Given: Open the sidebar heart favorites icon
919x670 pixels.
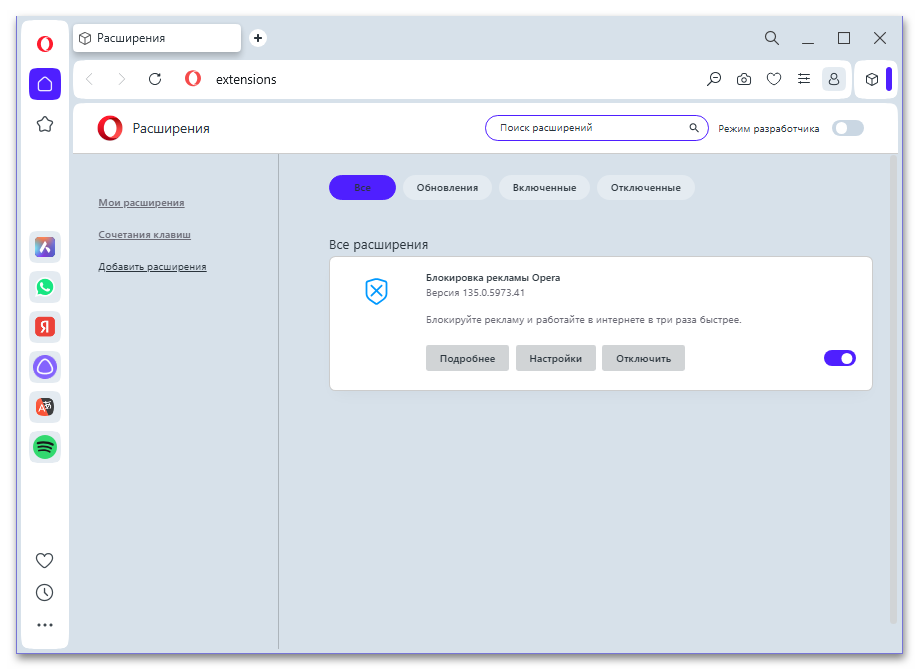Looking at the screenshot, I should coord(45,560).
